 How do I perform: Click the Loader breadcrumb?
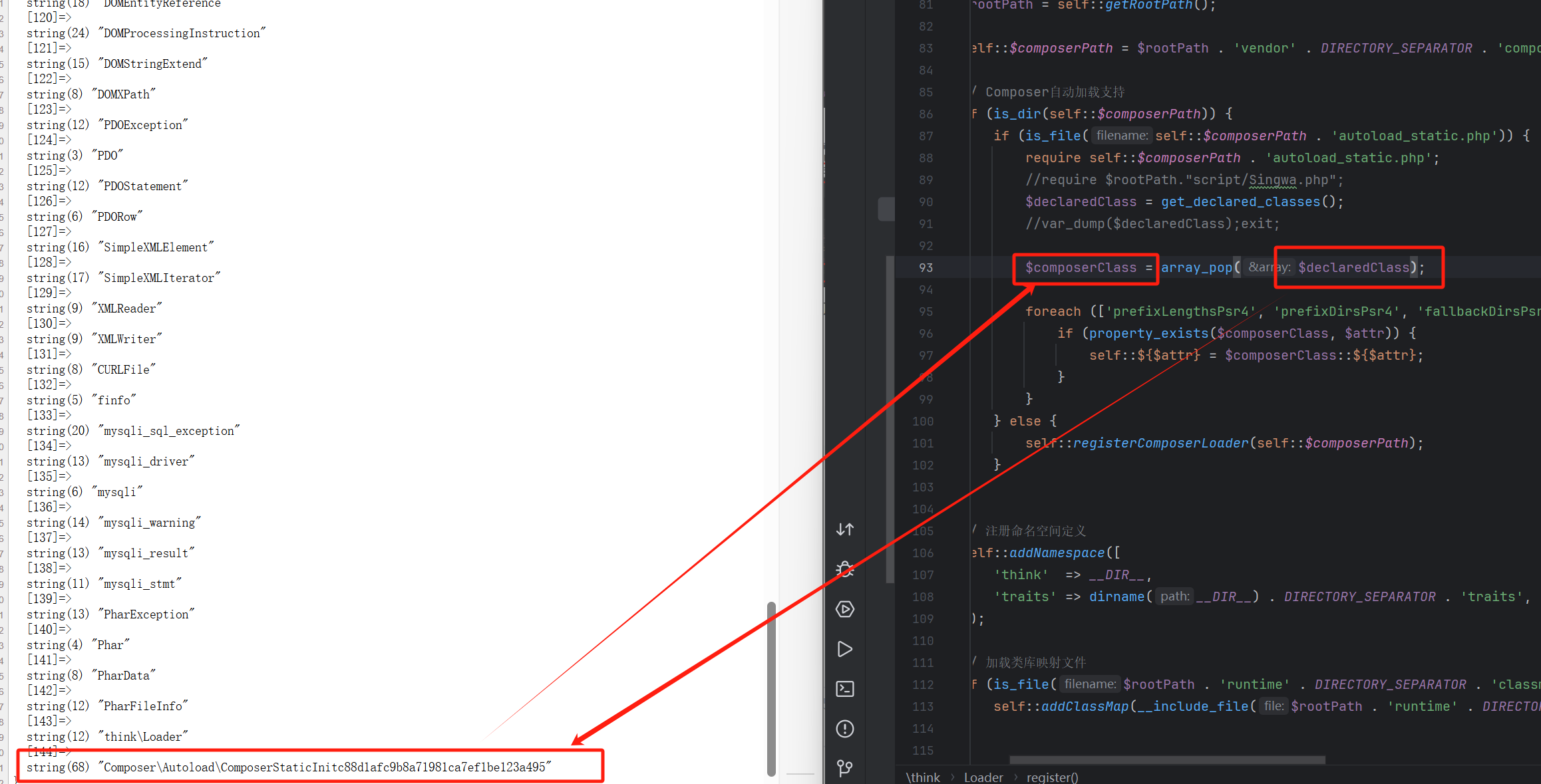(983, 777)
